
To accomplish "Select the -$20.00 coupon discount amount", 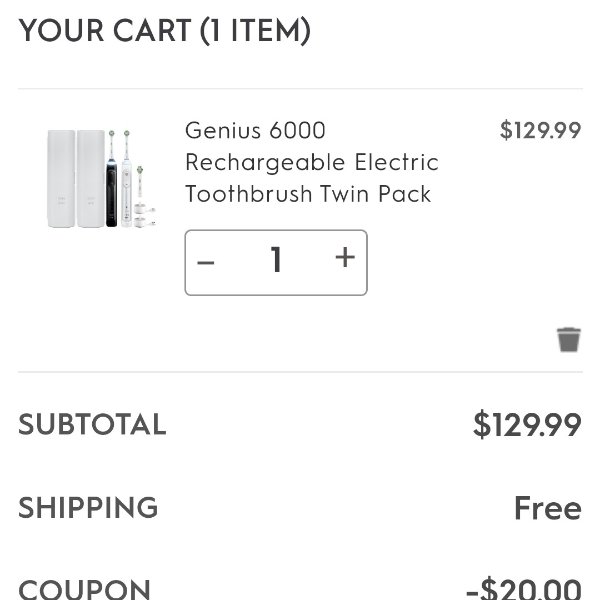I will [x=524, y=589].
